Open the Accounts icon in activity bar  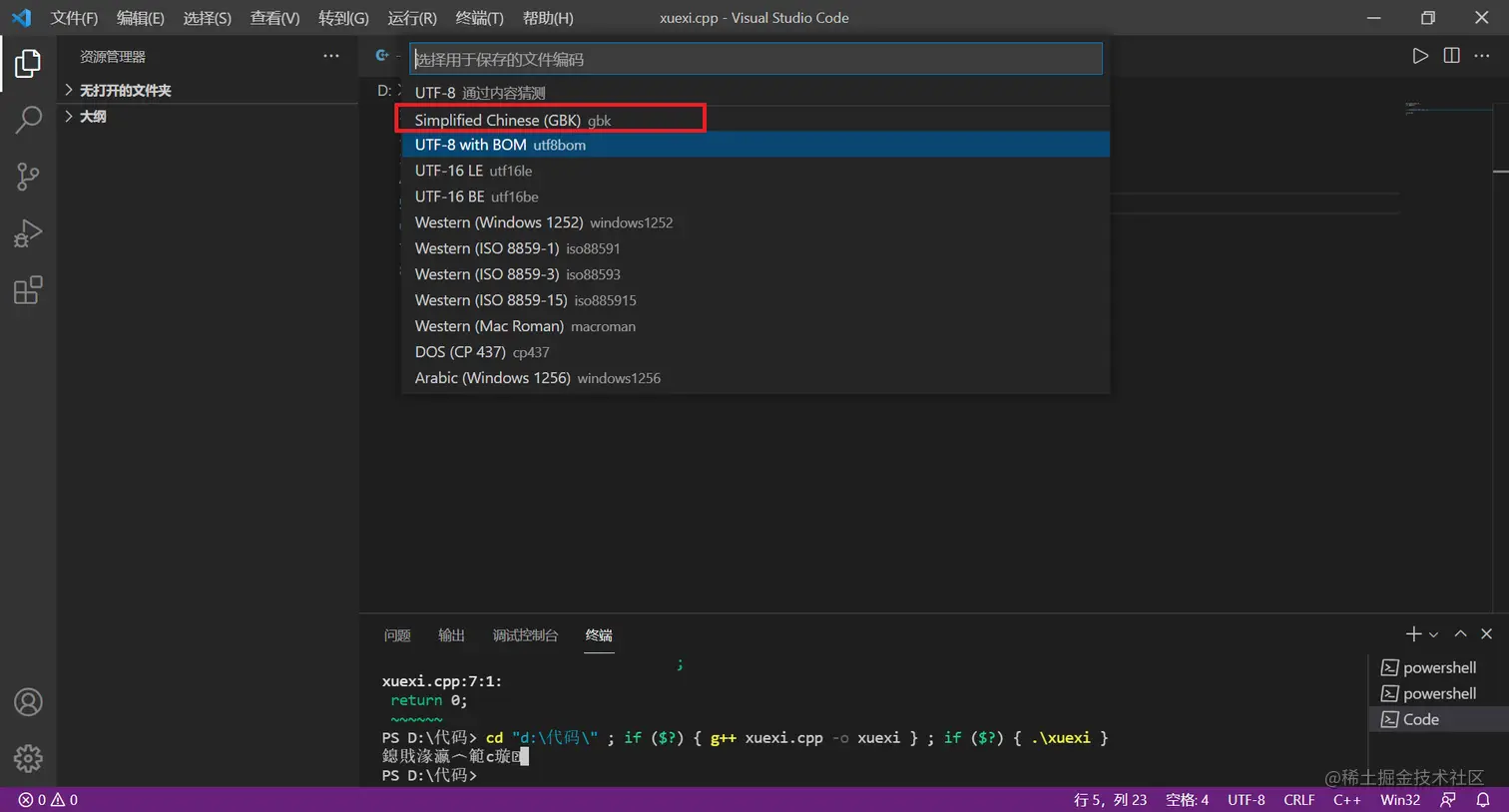point(28,702)
